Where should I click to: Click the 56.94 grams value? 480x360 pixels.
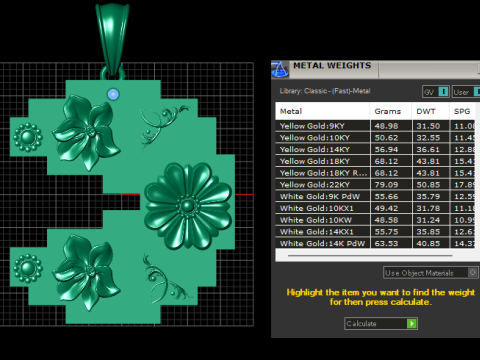pos(386,149)
